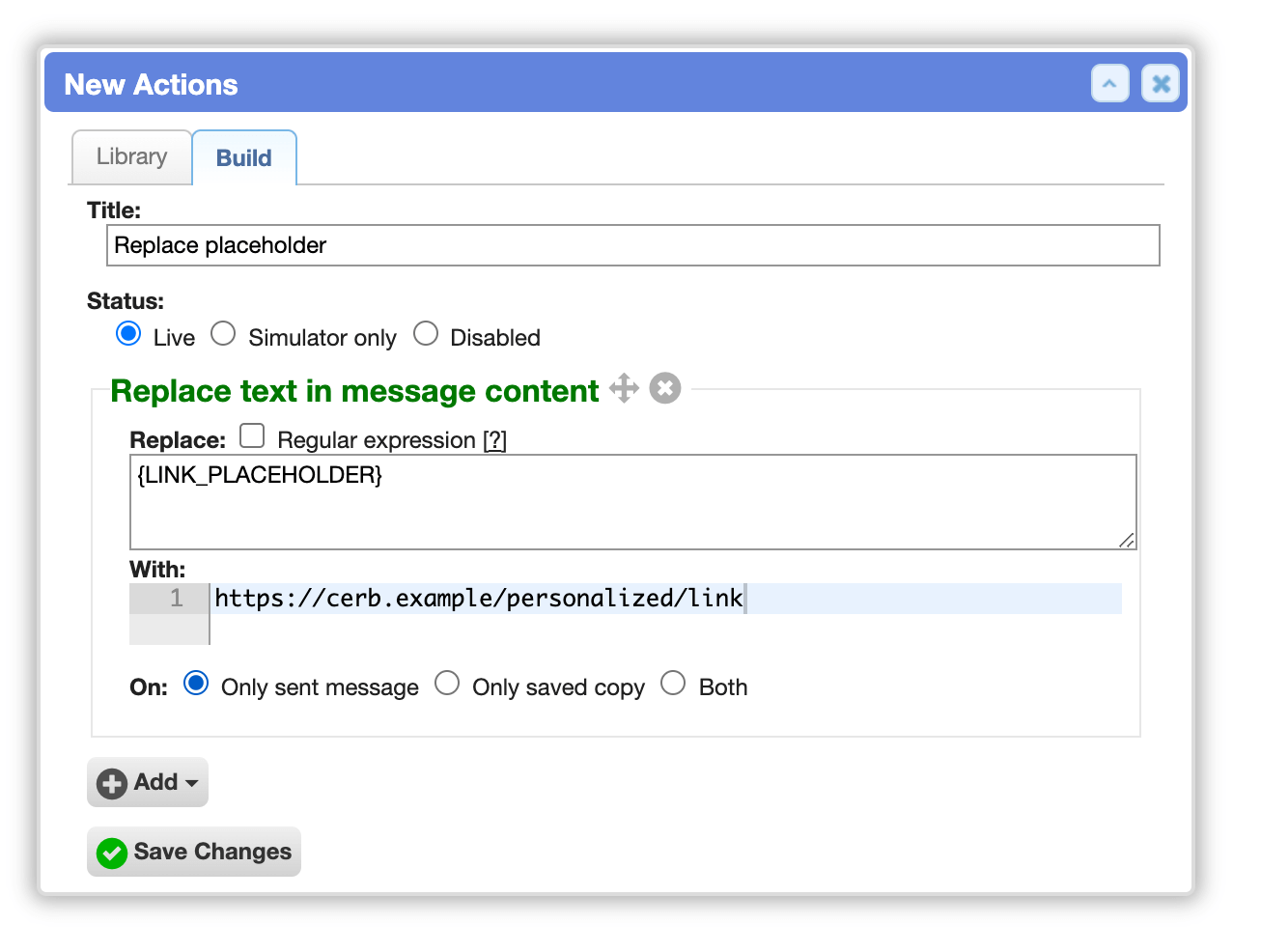Select Only sent message option
The height and width of the screenshot is (952, 1261).
tap(196, 684)
